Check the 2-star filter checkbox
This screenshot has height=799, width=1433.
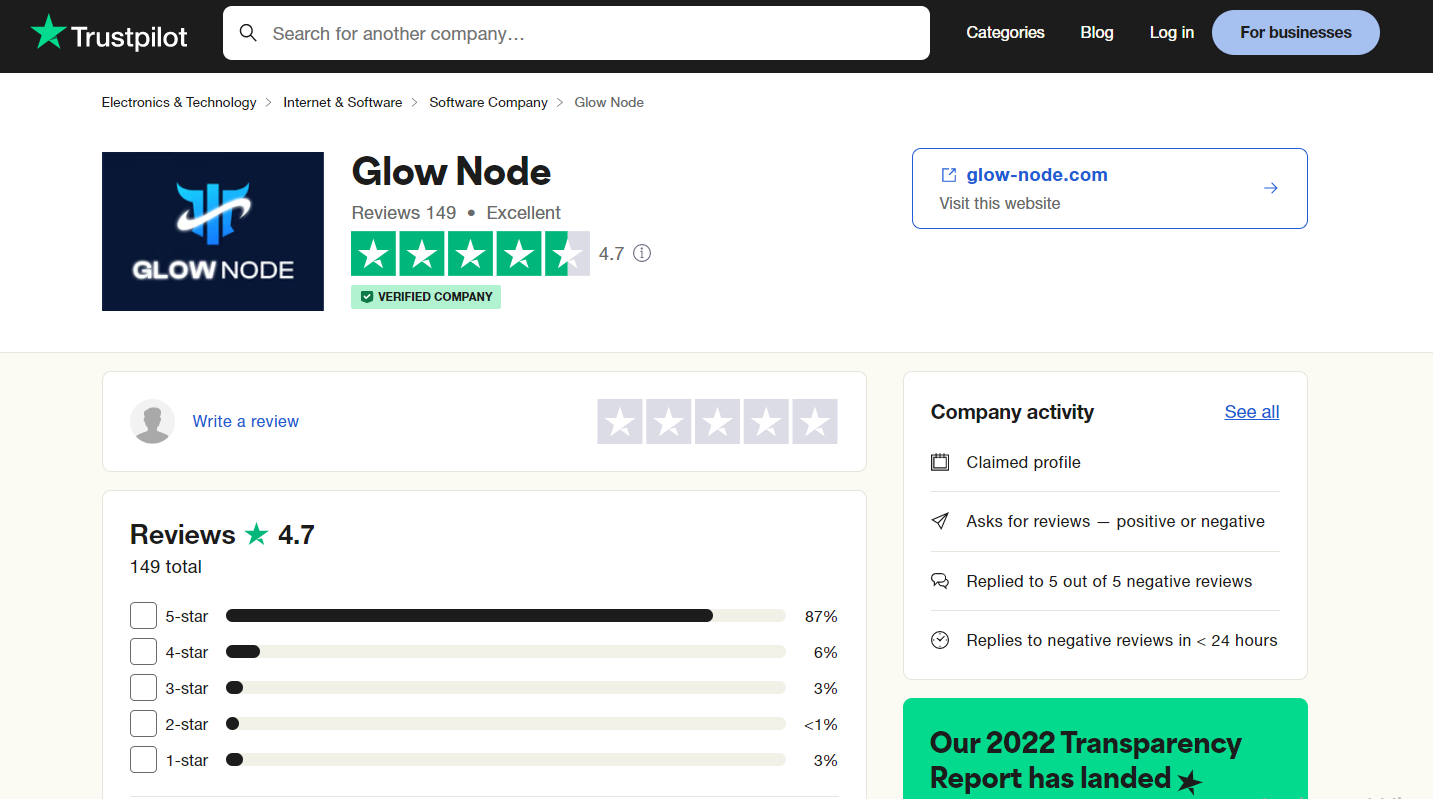(x=143, y=724)
